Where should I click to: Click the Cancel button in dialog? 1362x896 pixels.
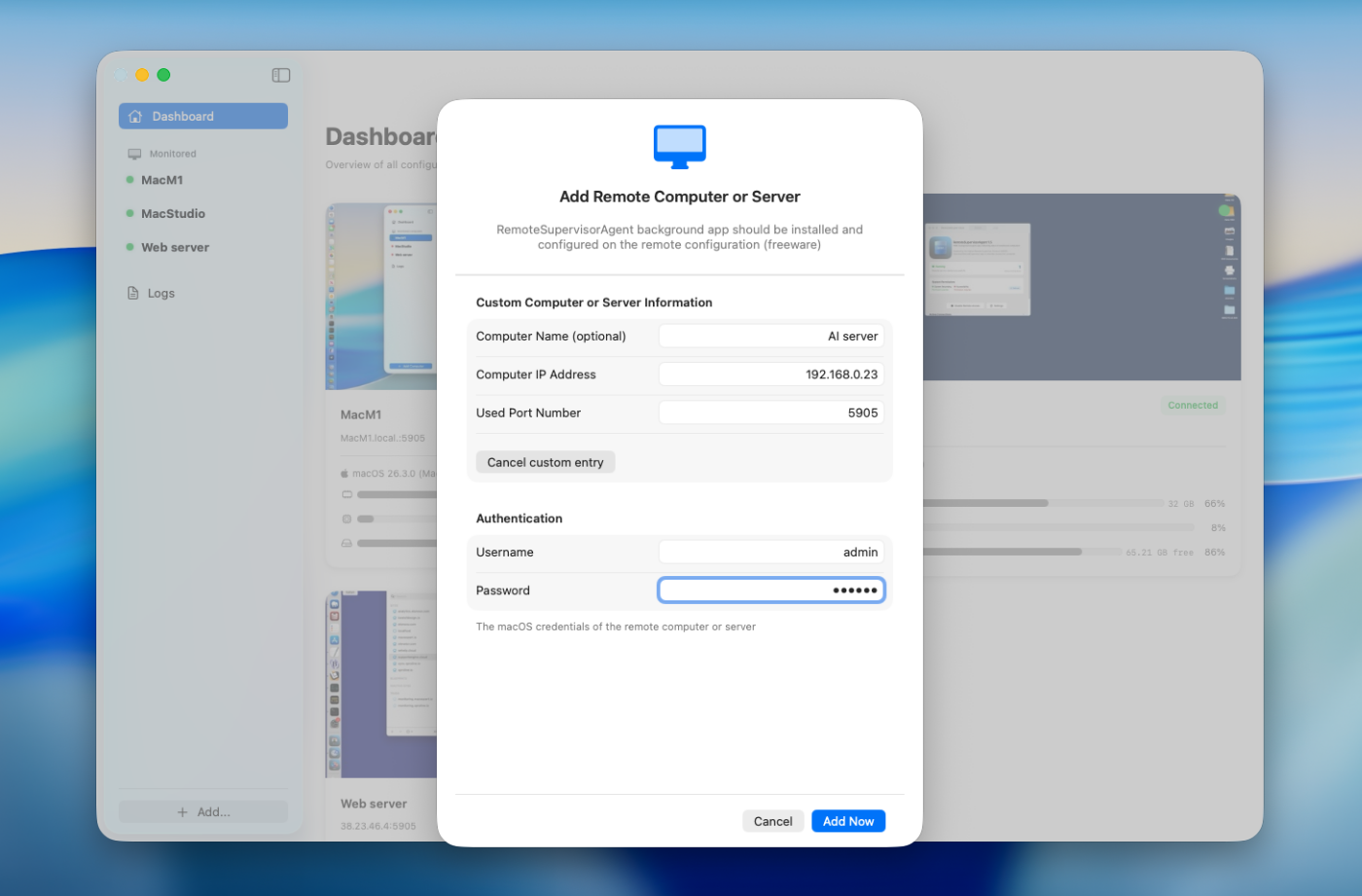click(x=772, y=821)
